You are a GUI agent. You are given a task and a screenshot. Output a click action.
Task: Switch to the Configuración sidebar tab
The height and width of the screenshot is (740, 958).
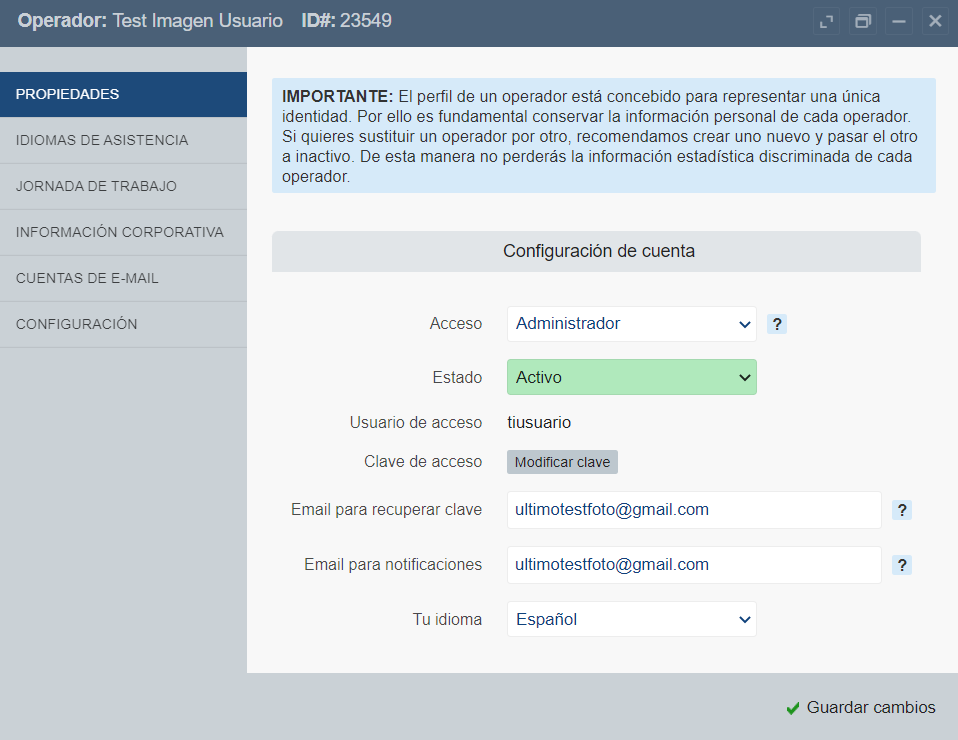123,324
